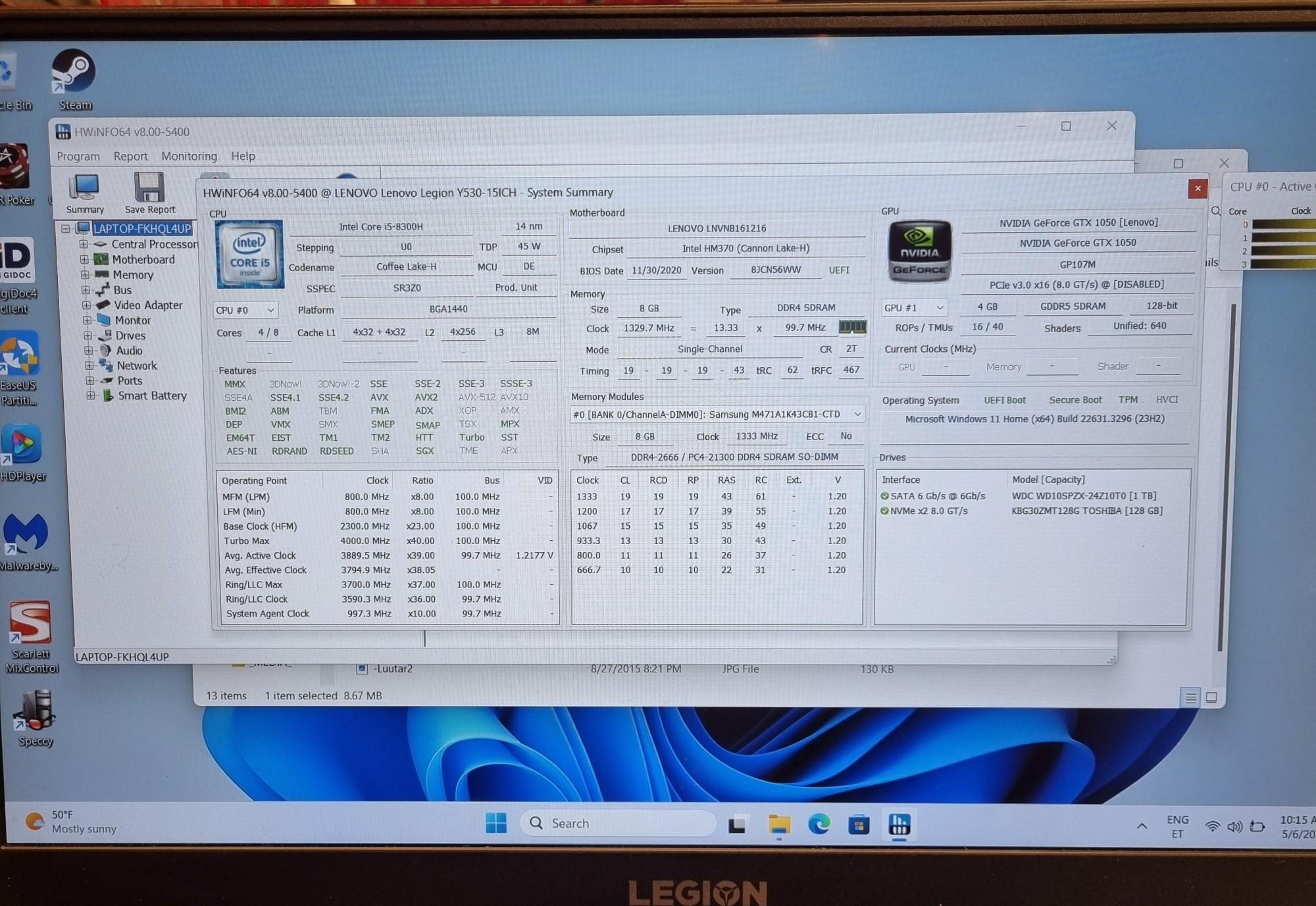Expand the Bus tree node
Image resolution: width=1316 pixels, height=906 pixels.
pos(86,289)
